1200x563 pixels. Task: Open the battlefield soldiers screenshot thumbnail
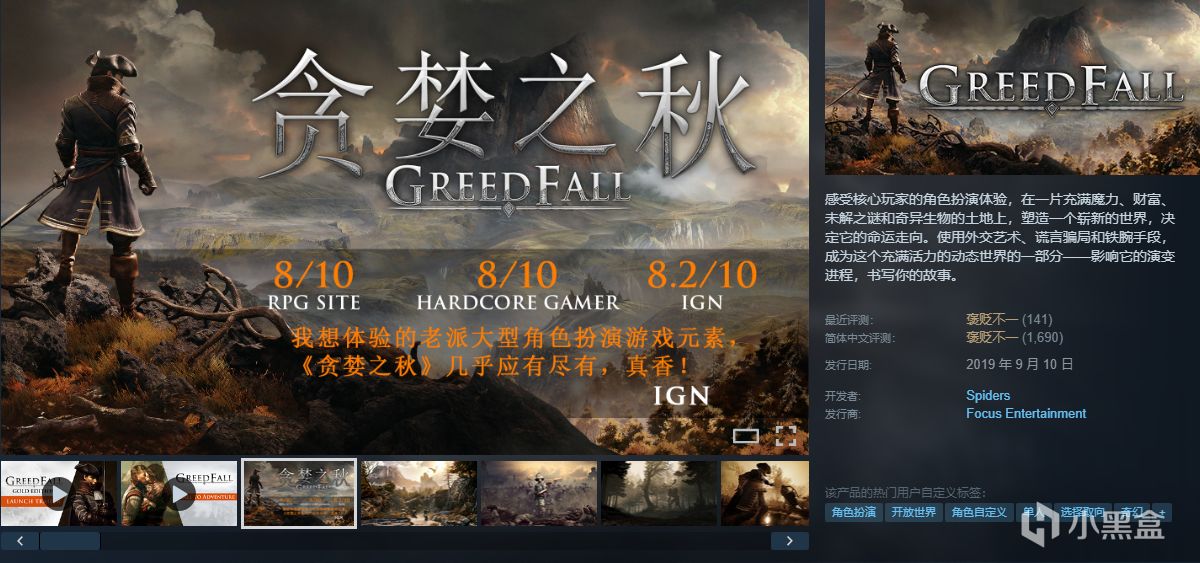coord(539,493)
